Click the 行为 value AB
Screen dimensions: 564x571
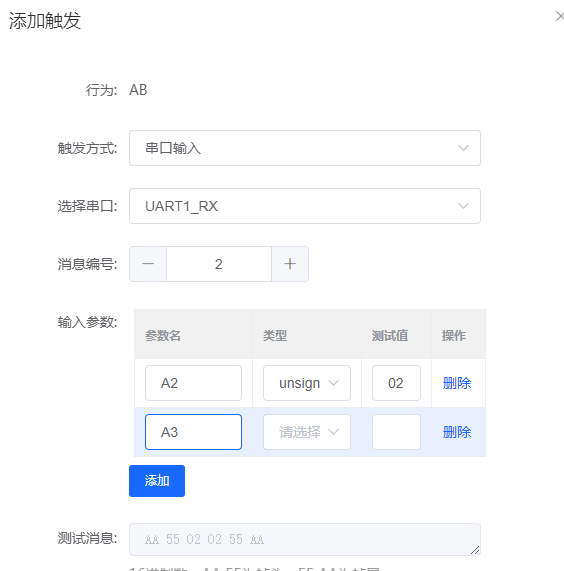(138, 90)
